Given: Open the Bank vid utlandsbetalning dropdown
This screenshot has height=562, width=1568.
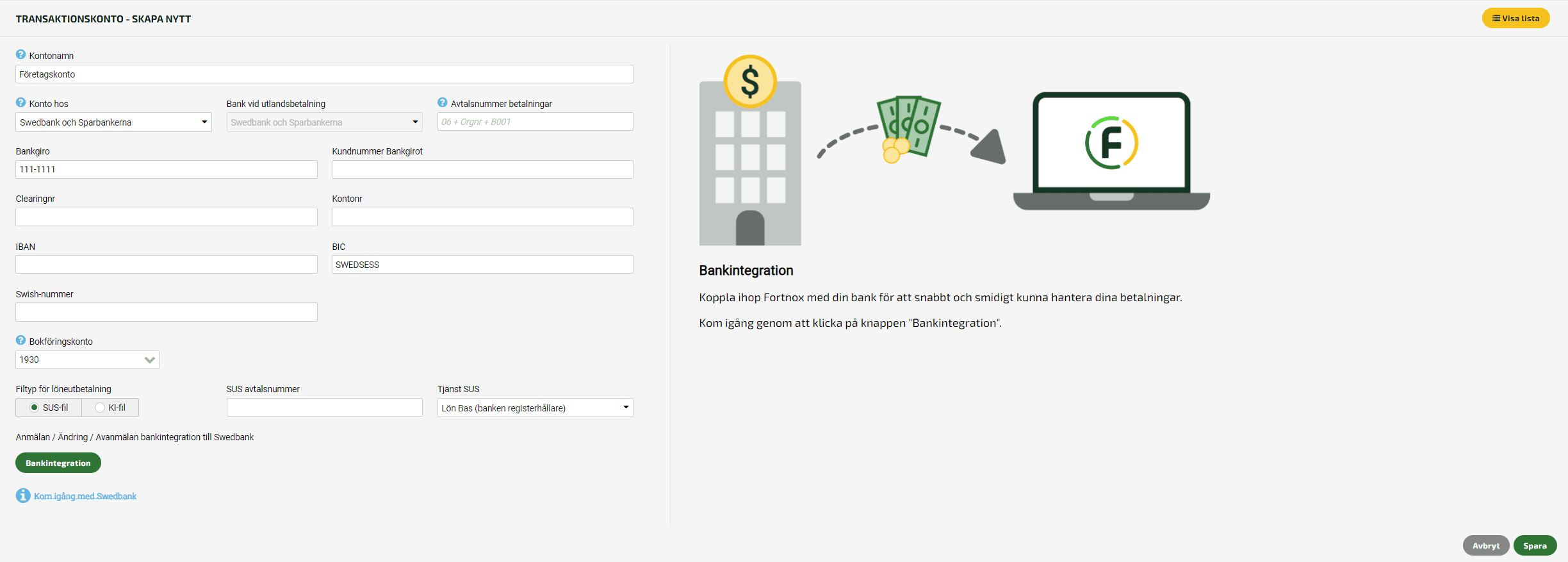Looking at the screenshot, I should [x=324, y=122].
